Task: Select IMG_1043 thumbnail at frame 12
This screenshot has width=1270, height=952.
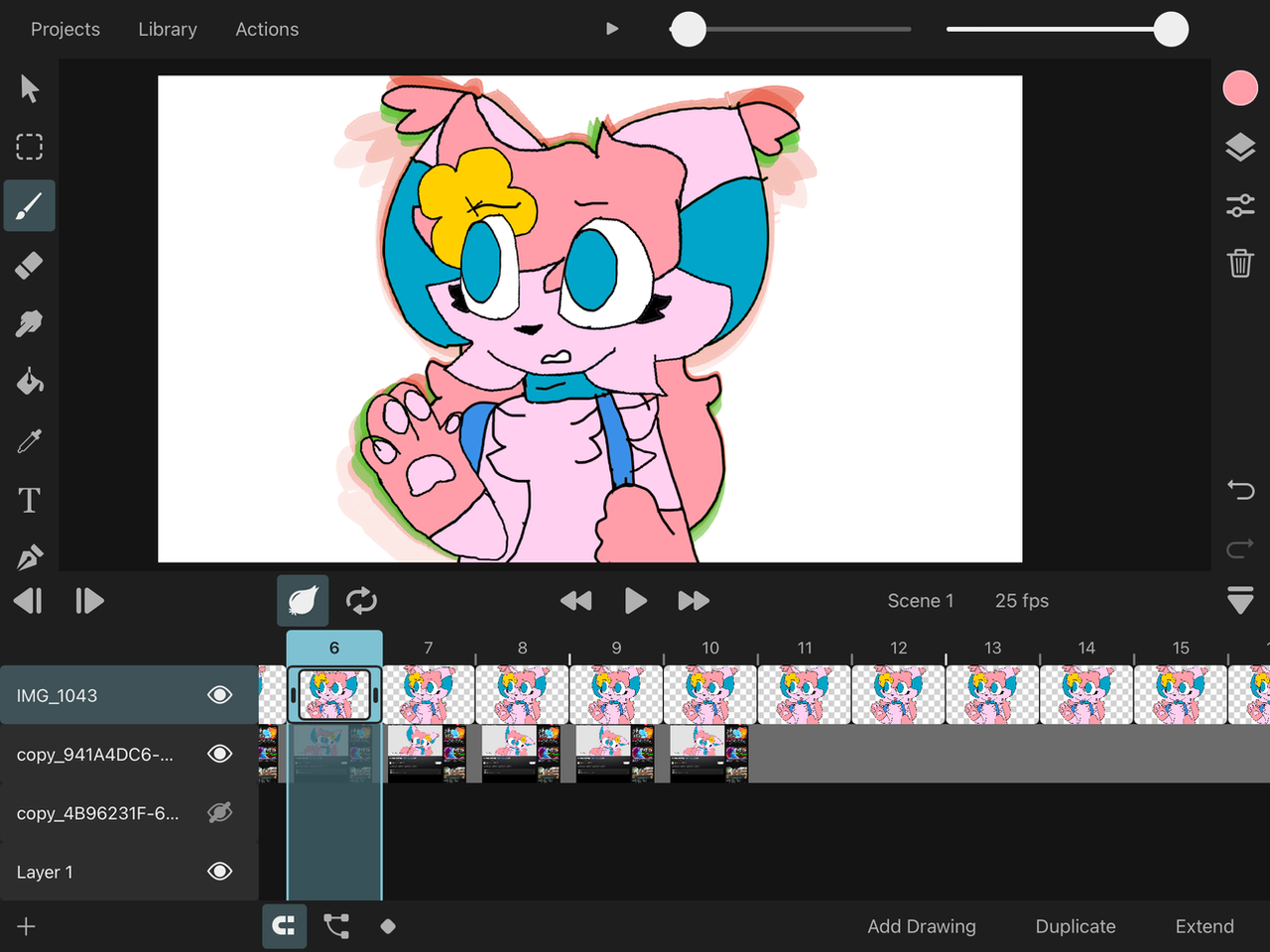Action: pyautogui.click(x=899, y=694)
